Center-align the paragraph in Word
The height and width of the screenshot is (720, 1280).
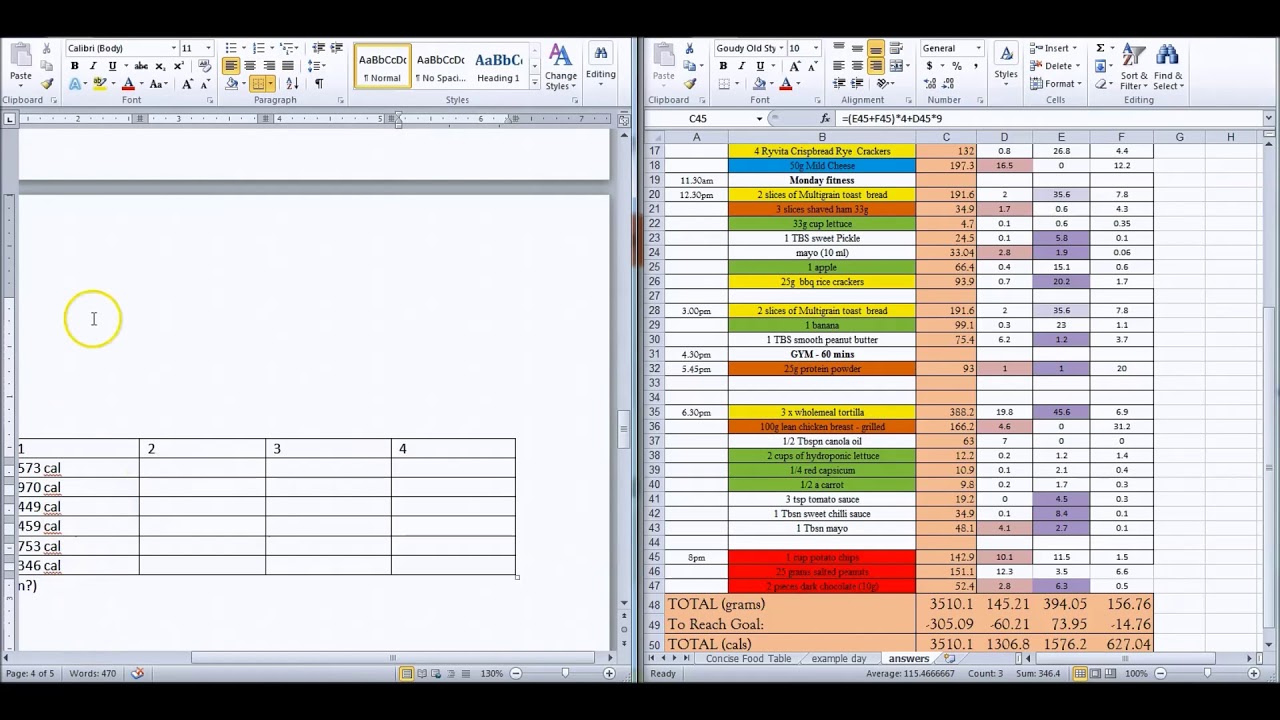tap(250, 66)
